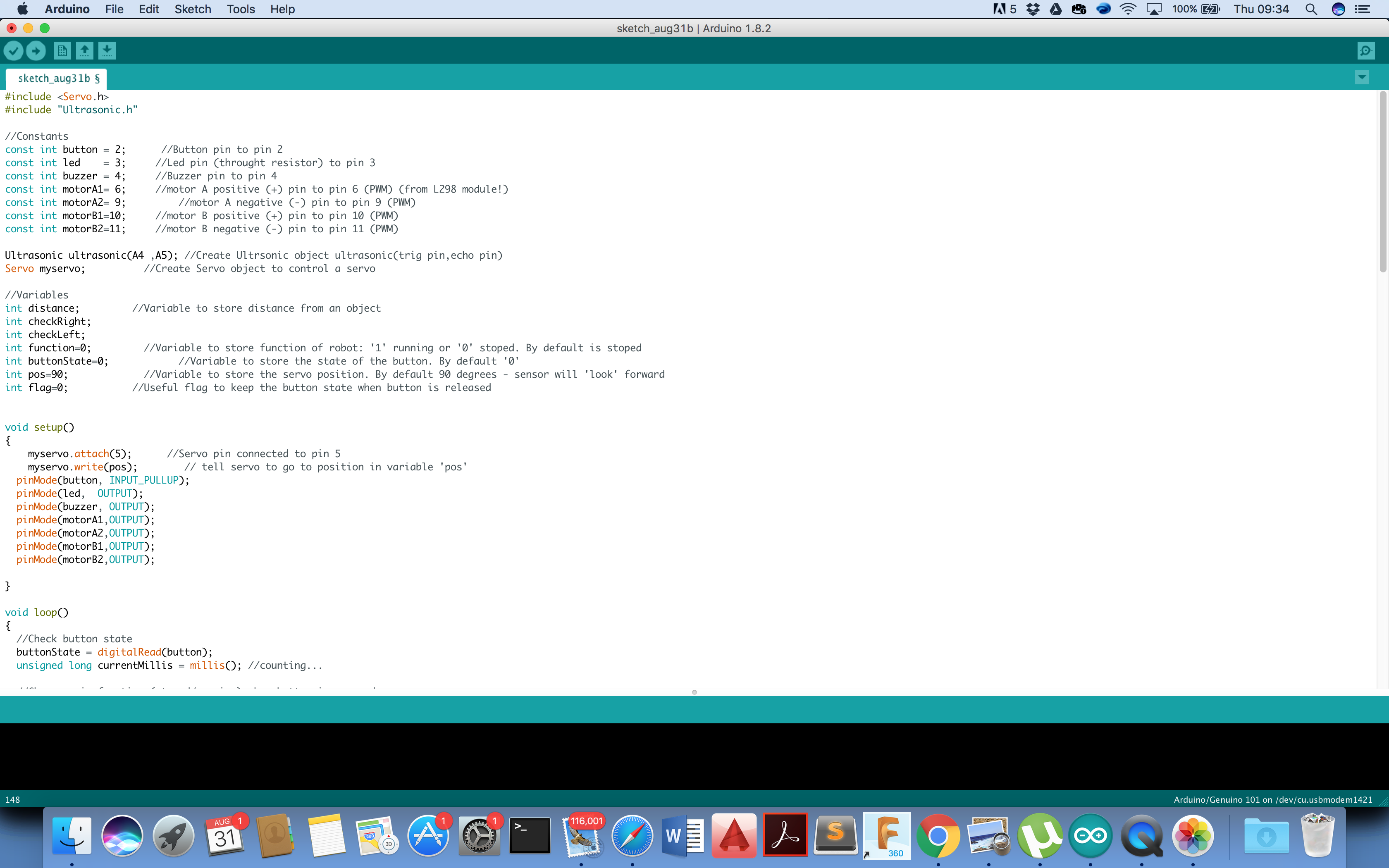Click the 'Servo myservo;' declaration line

(x=45, y=269)
